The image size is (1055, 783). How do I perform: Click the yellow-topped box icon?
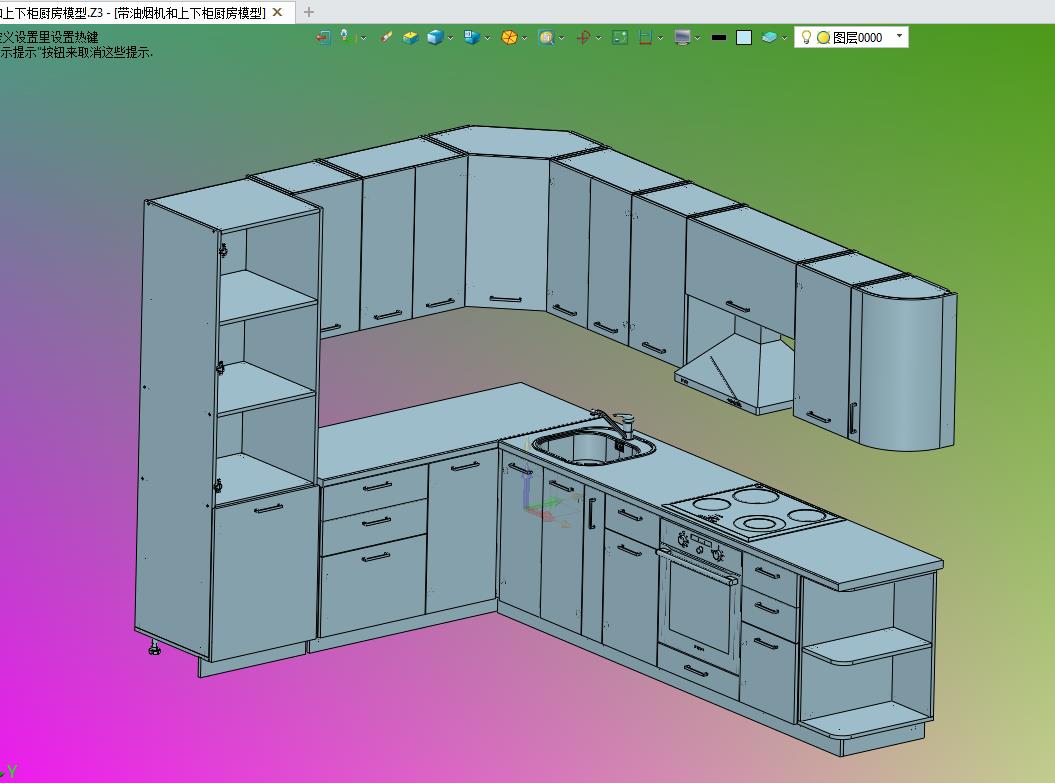410,37
